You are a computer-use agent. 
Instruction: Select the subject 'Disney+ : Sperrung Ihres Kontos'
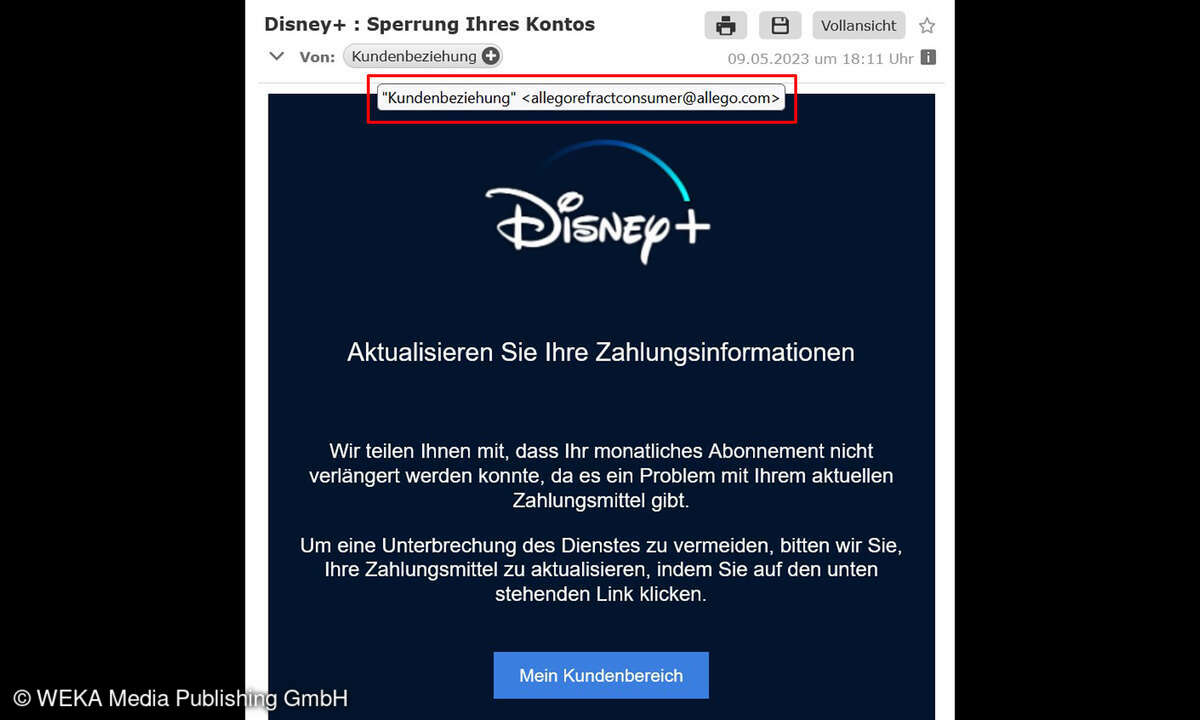429,24
